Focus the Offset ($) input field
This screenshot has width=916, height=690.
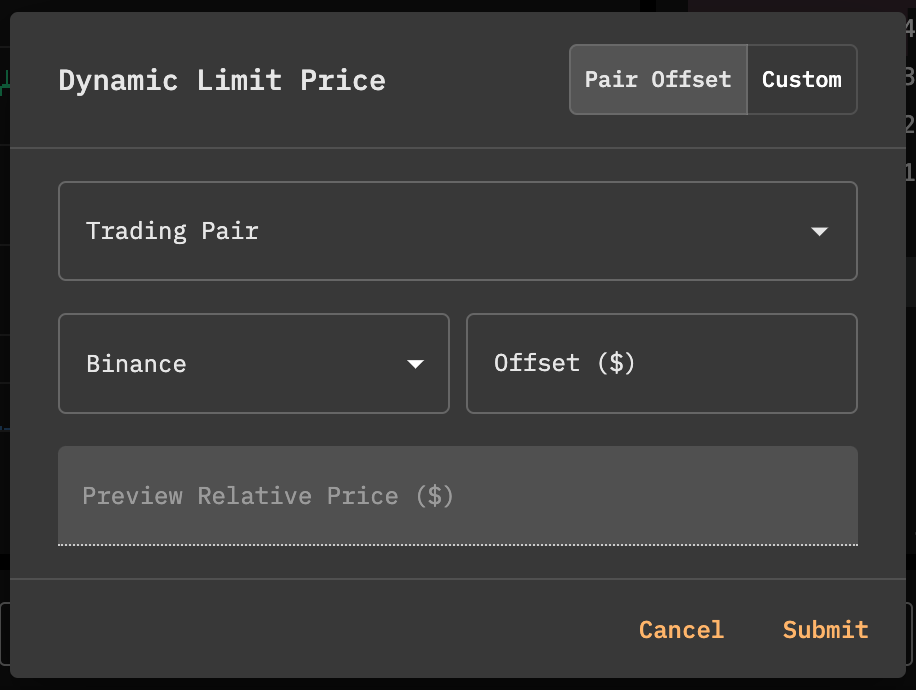pos(661,364)
